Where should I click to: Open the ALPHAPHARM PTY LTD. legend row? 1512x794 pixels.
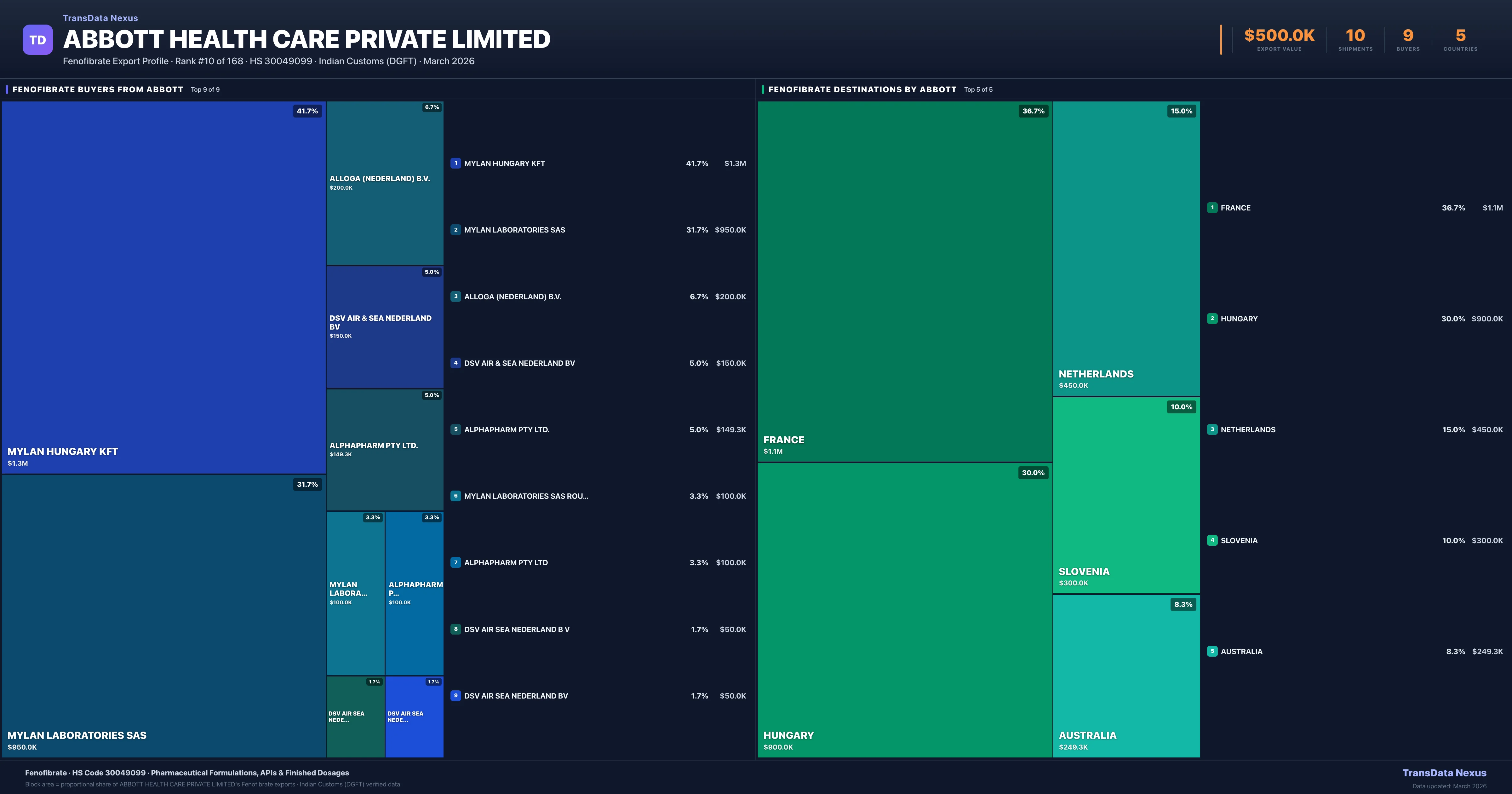507,429
